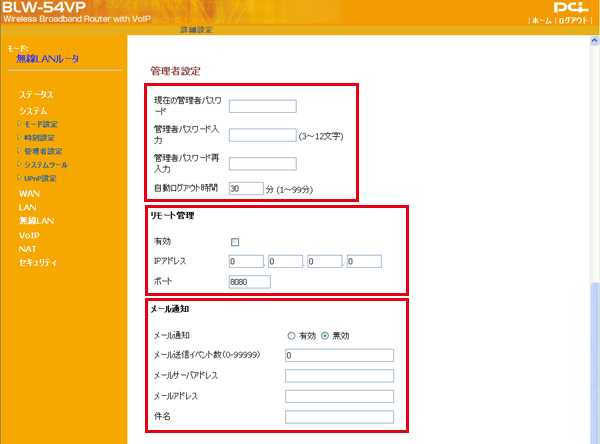Click first IPアドレス octet field

tap(246, 261)
